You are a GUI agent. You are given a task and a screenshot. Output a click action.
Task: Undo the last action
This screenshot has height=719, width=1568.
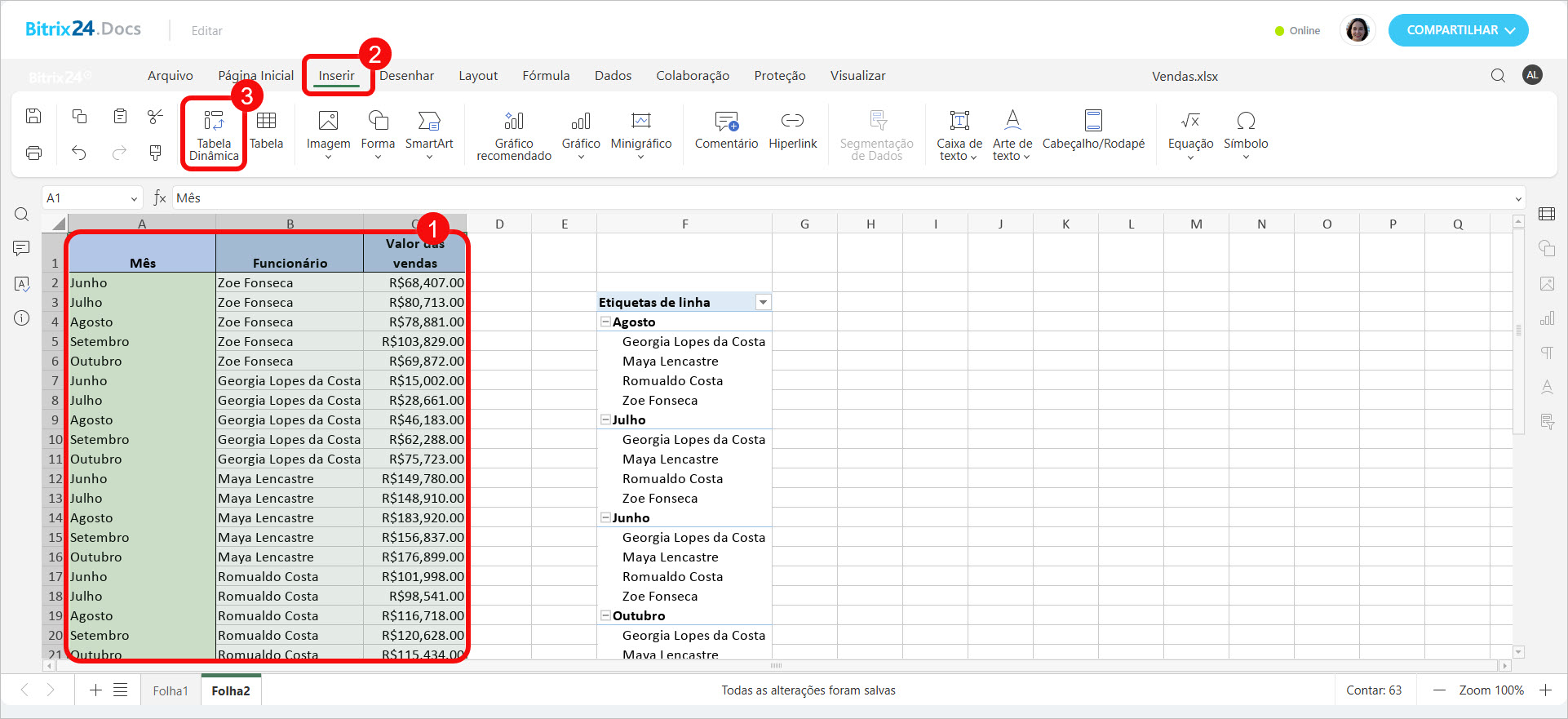79,153
